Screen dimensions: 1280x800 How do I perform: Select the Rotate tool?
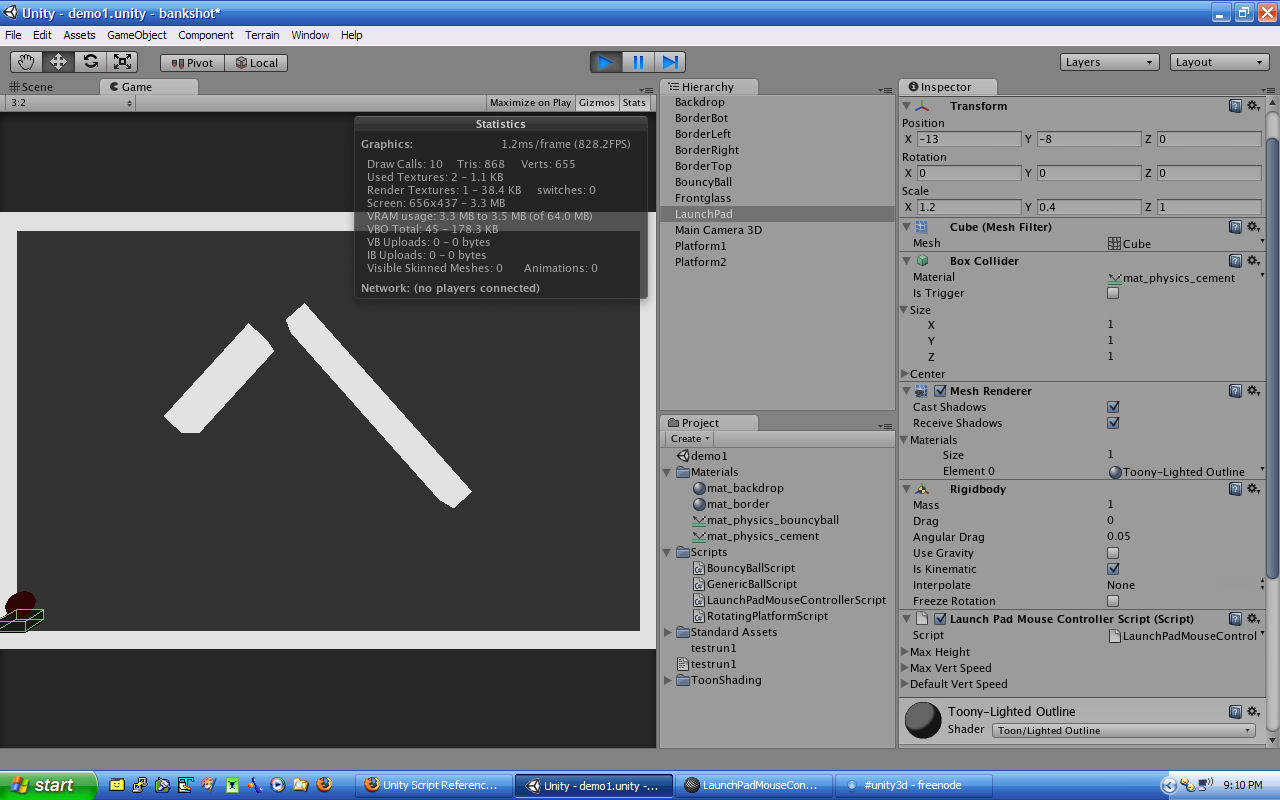click(x=90, y=62)
